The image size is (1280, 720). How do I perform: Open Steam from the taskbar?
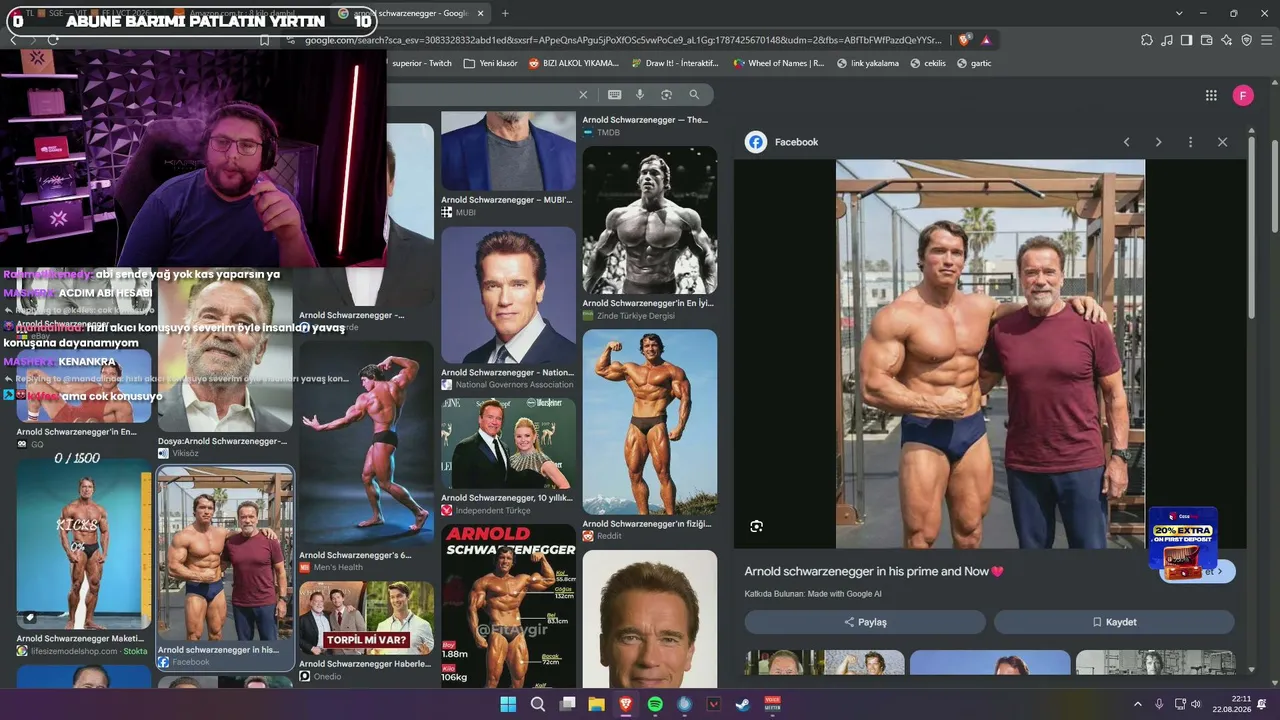click(742, 704)
